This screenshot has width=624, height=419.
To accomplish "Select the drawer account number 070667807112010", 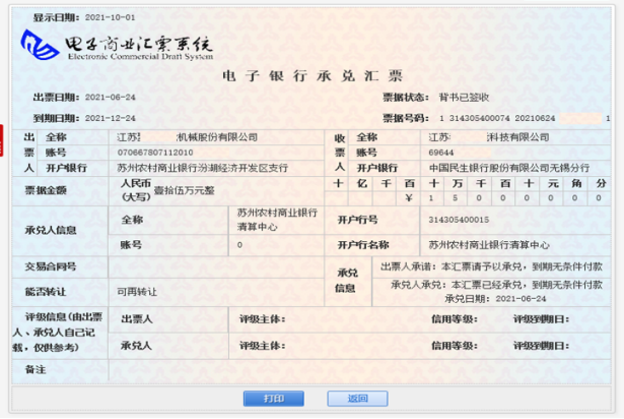I will 150,153.
